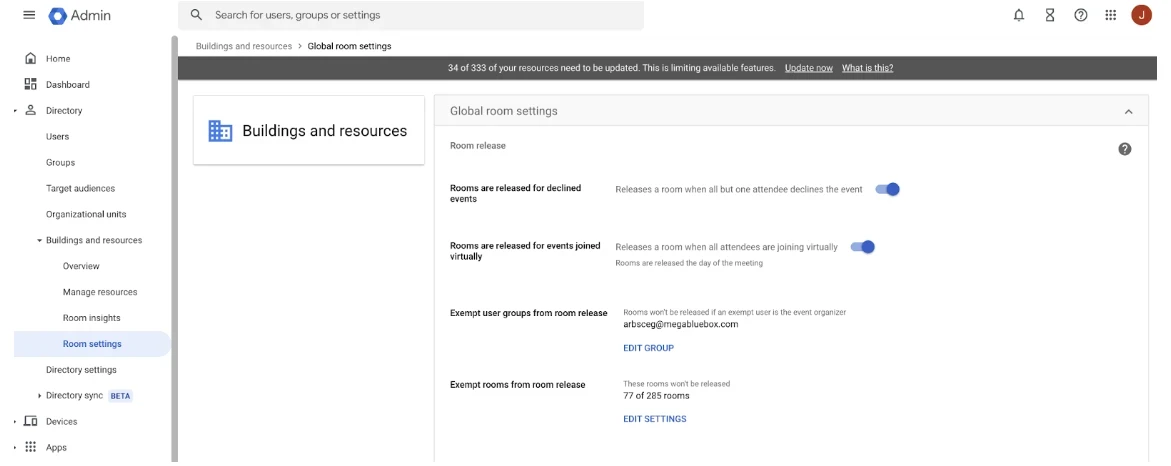Open the main hamburger menu
The width and height of the screenshot is (1171, 466).
tap(29, 15)
